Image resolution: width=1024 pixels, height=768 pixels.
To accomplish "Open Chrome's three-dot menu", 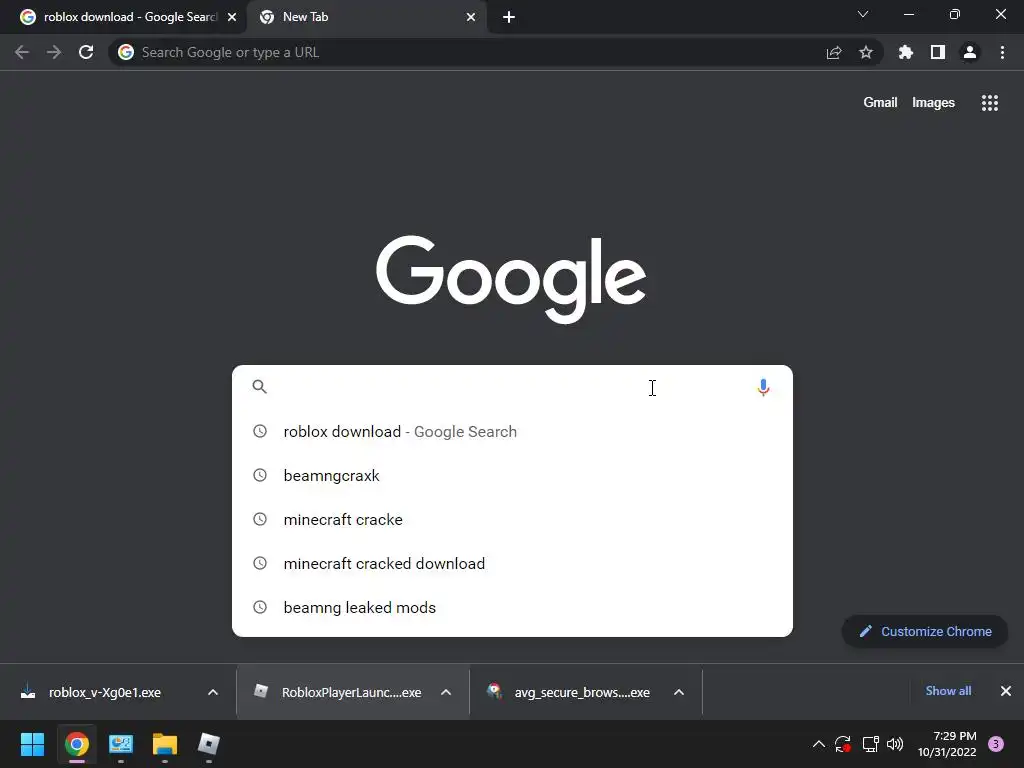I will [1002, 52].
